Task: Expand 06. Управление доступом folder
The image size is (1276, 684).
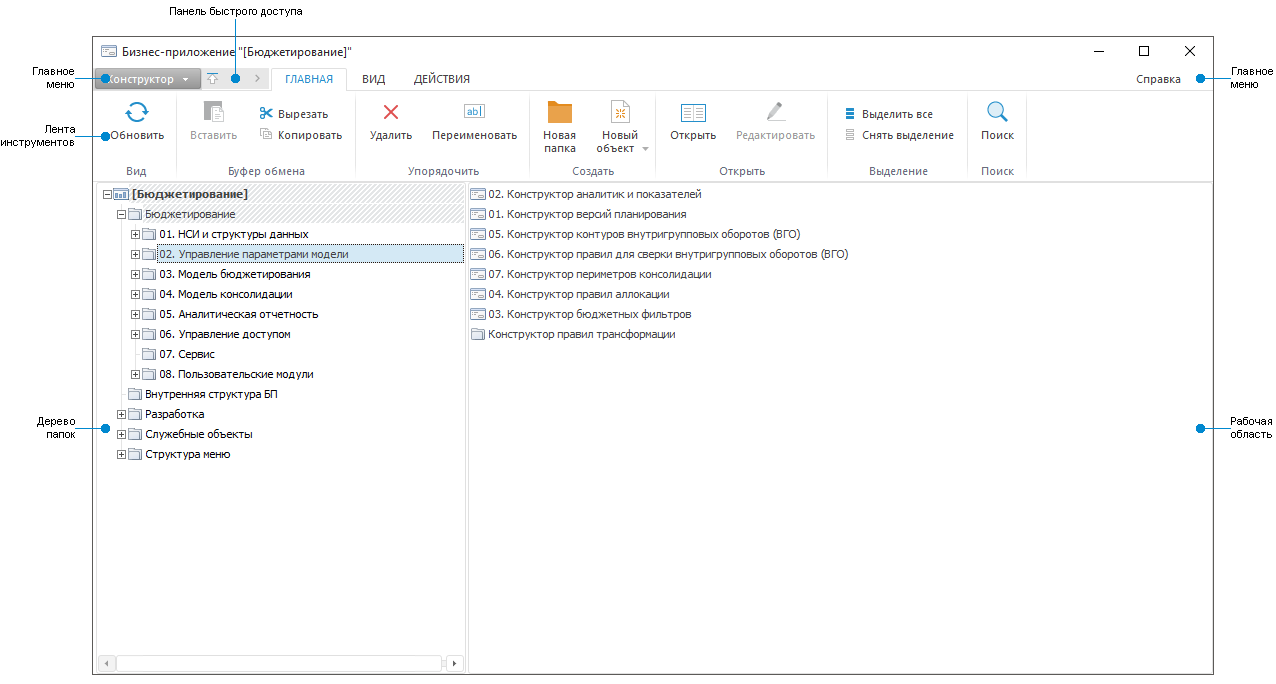Action: [135, 334]
